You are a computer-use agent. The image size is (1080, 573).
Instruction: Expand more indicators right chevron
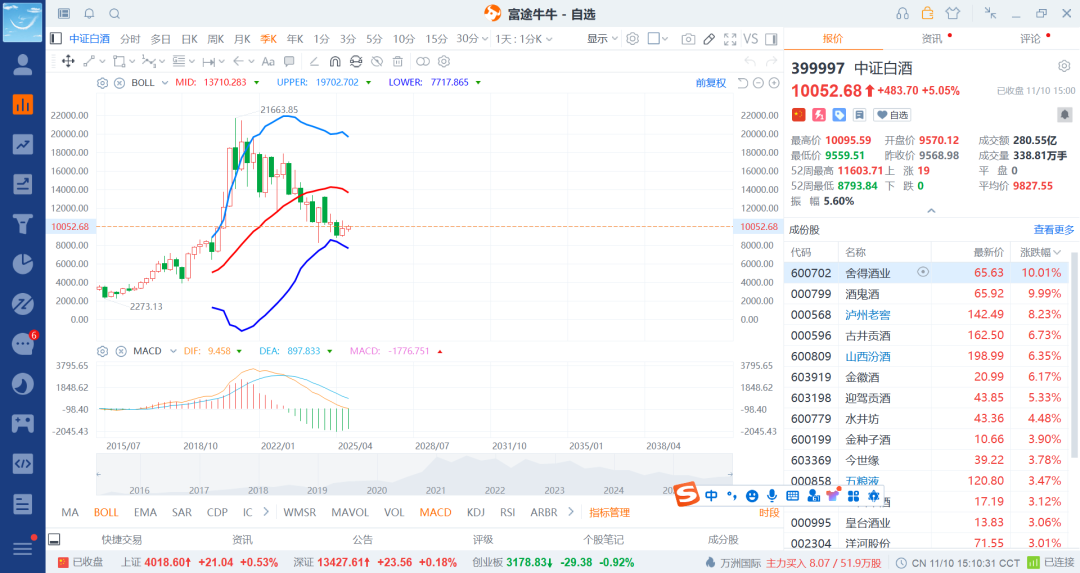tap(571, 512)
